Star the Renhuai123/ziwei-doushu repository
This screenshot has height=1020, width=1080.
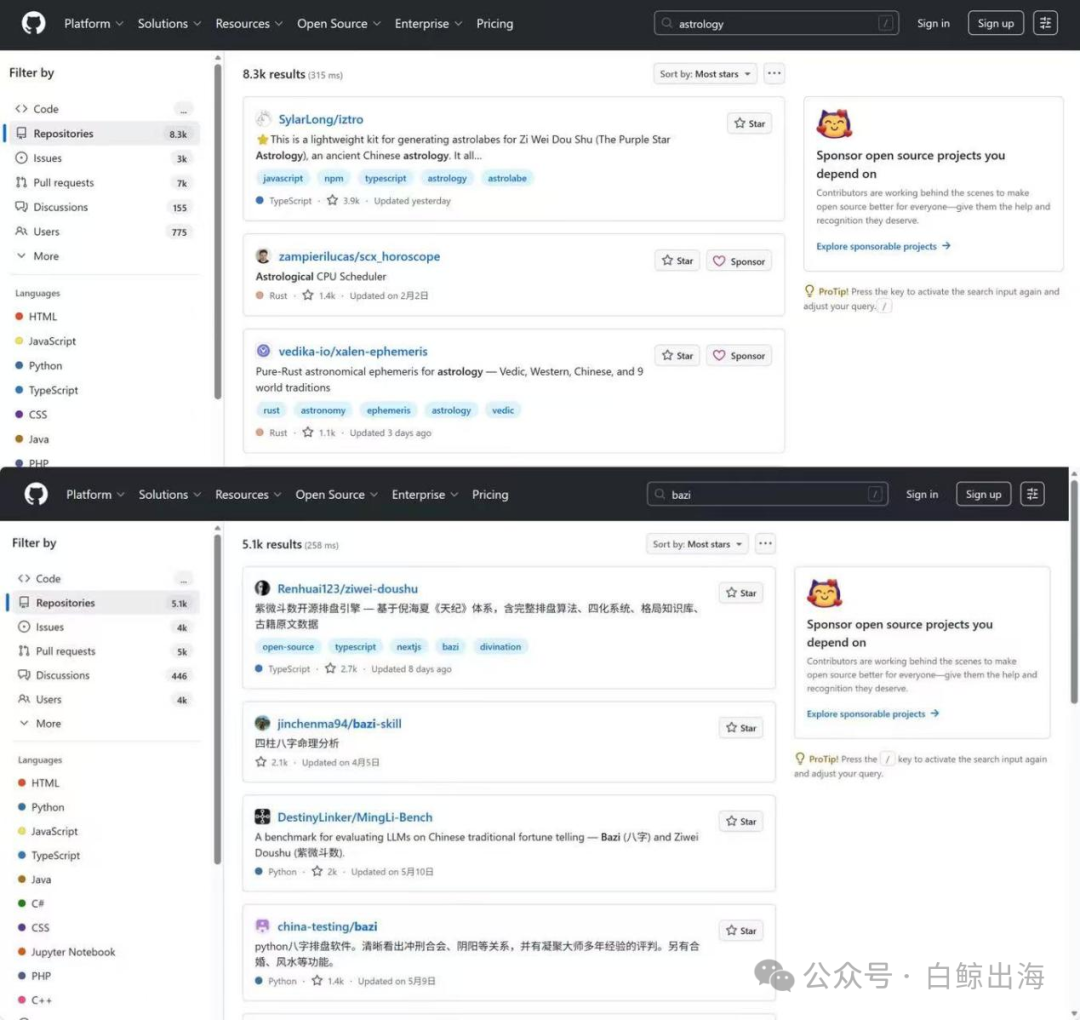coord(740,592)
